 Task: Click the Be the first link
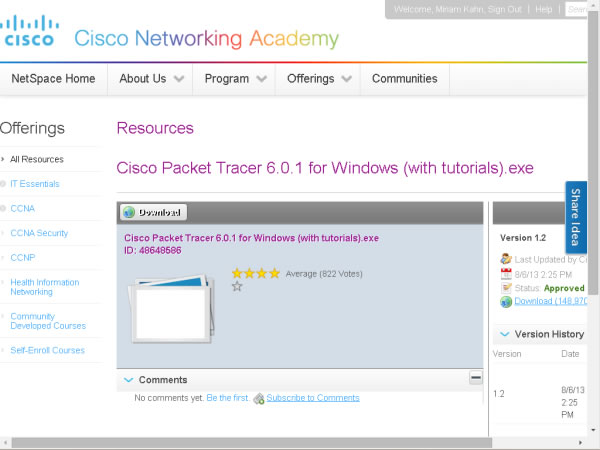click(x=228, y=398)
